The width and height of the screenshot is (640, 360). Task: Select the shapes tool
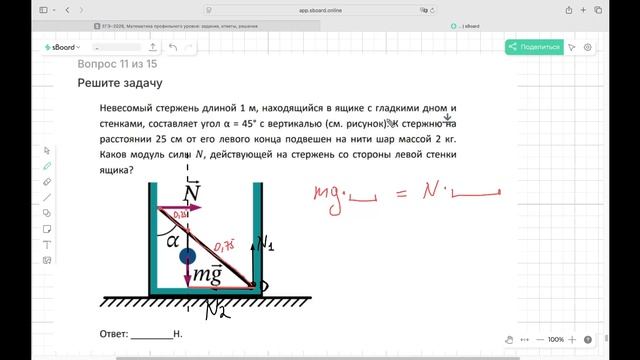(47, 213)
